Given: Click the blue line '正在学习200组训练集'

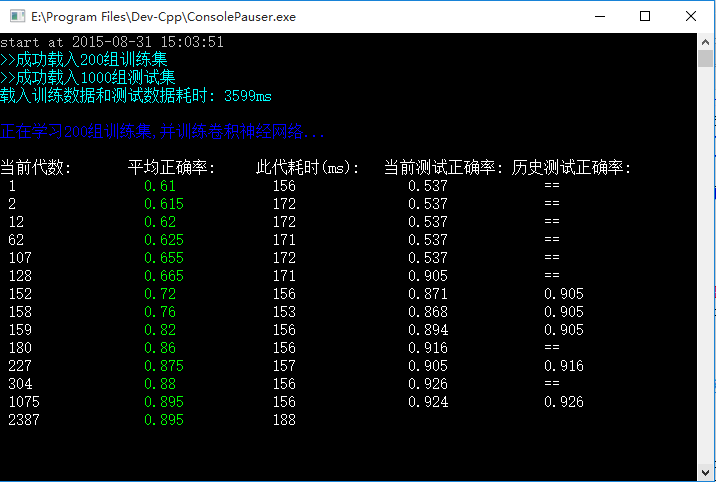Looking at the screenshot, I should [x=162, y=132].
